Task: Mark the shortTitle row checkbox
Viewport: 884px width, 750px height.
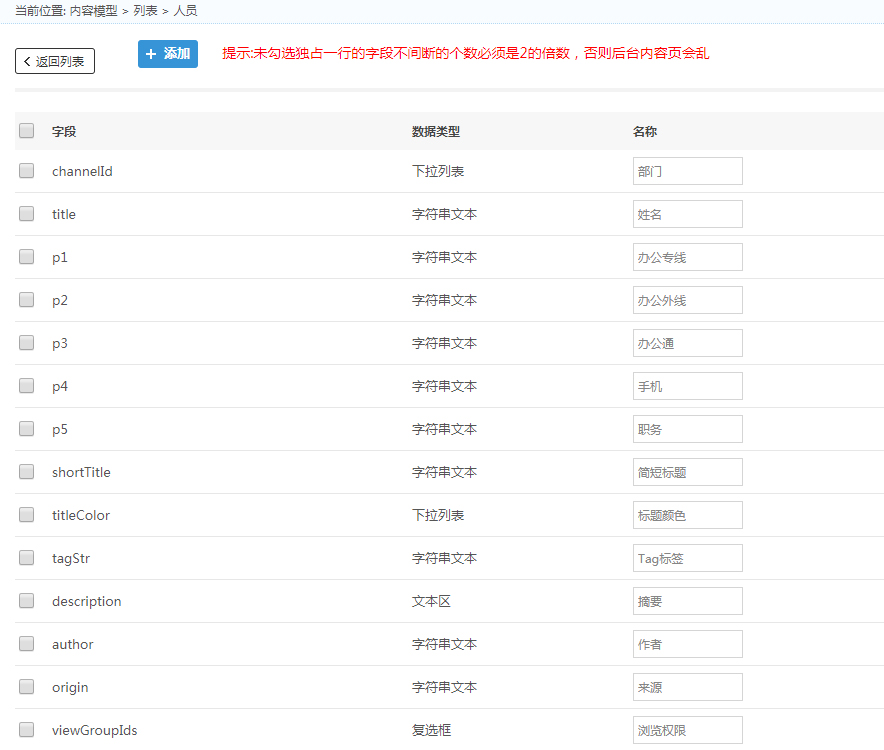Action: pyautogui.click(x=27, y=472)
